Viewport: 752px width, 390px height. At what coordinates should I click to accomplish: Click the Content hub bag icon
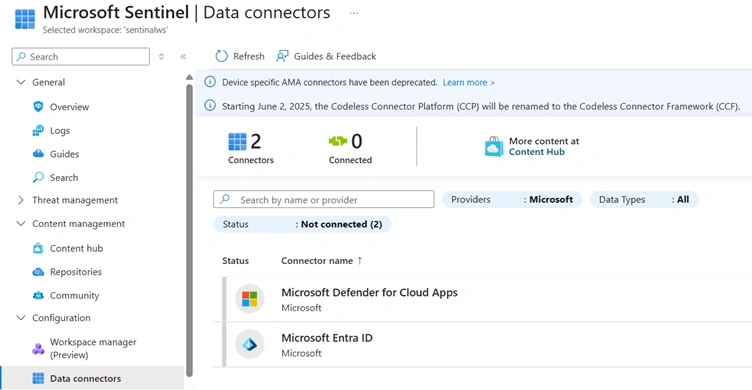point(38,248)
